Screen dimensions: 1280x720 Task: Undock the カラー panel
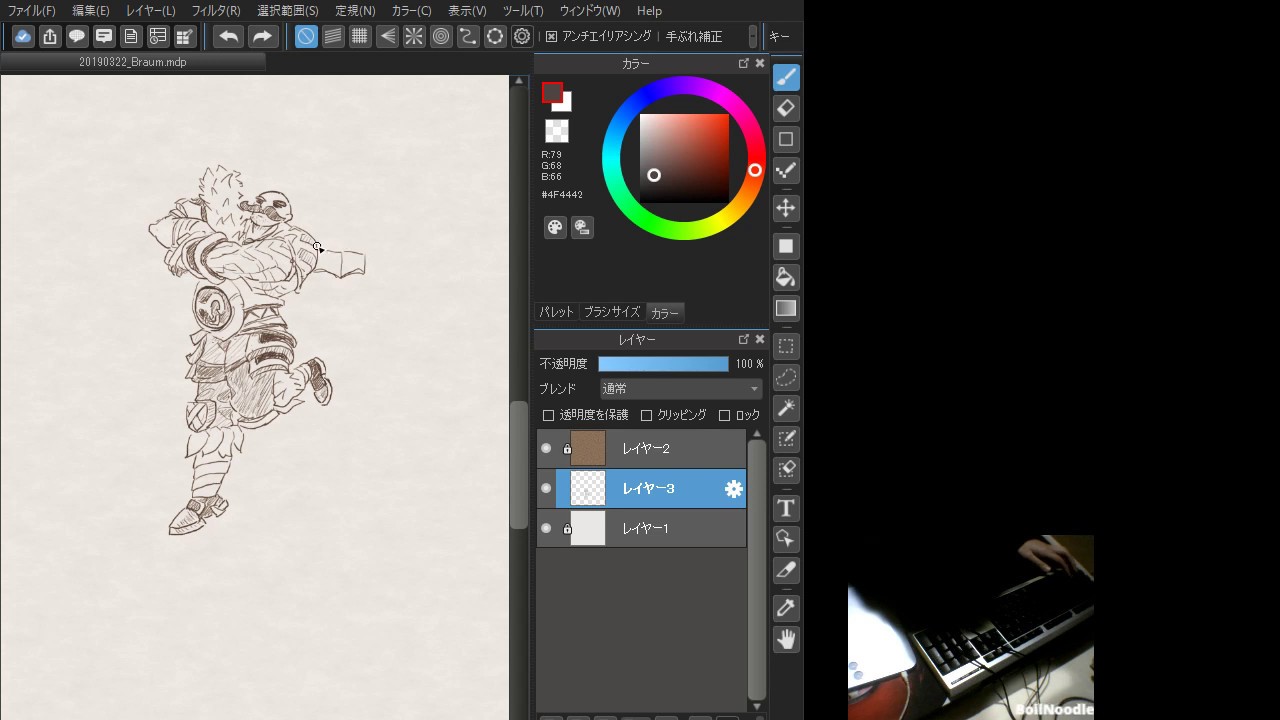[x=744, y=63]
